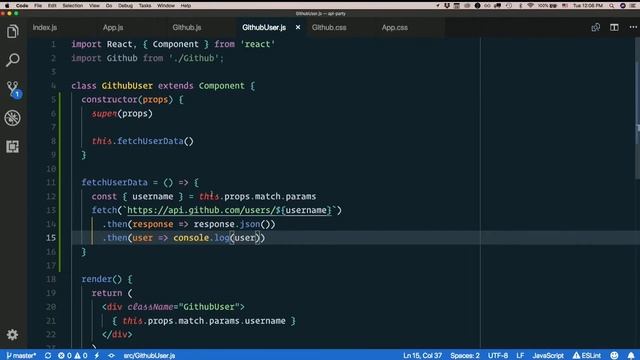Image resolution: width=640 pixels, height=360 pixels.
Task: Click line number 15 in gutter
Action: coord(51,238)
